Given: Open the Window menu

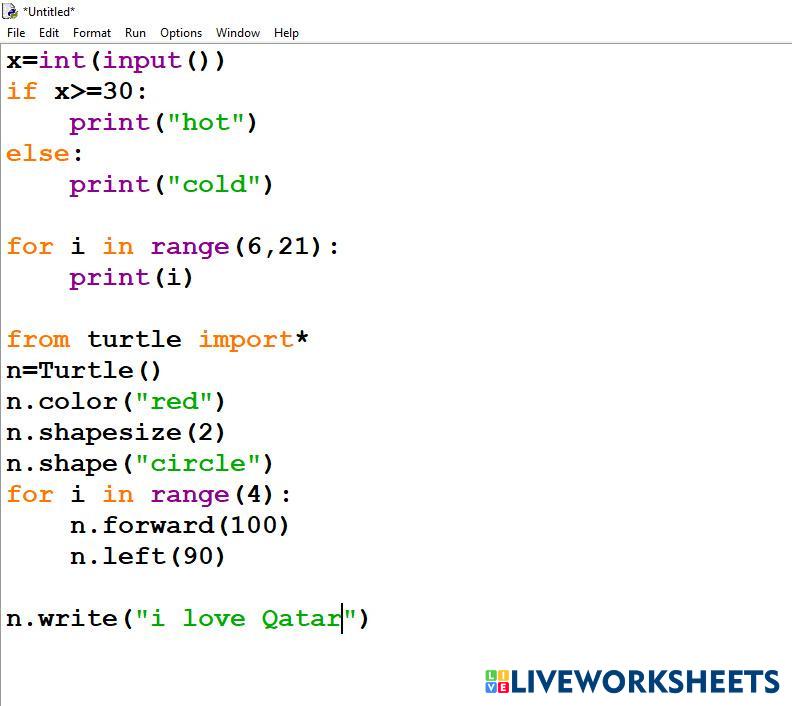Looking at the screenshot, I should click(238, 33).
